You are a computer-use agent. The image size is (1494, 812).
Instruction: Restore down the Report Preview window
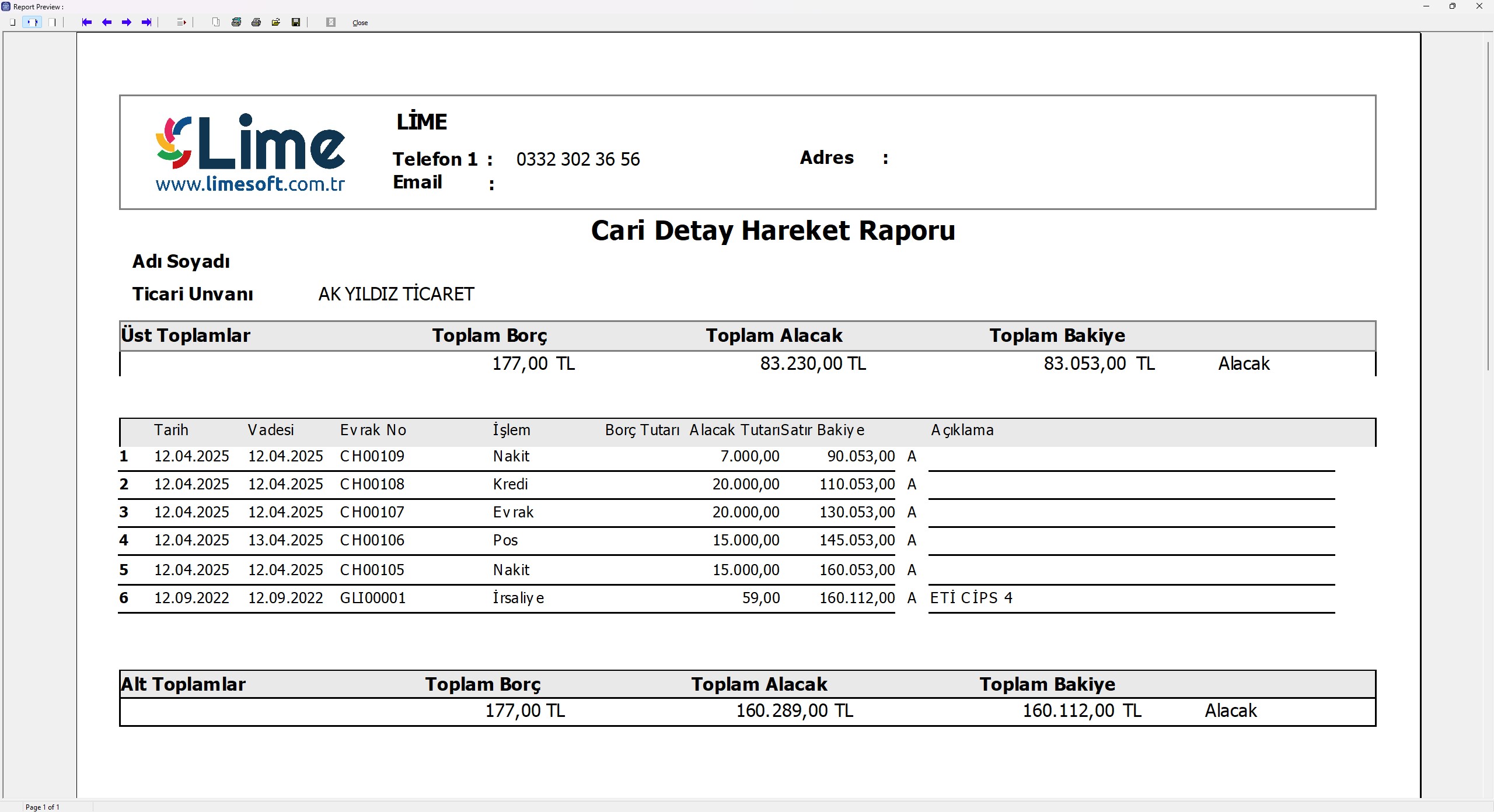[1453, 6]
